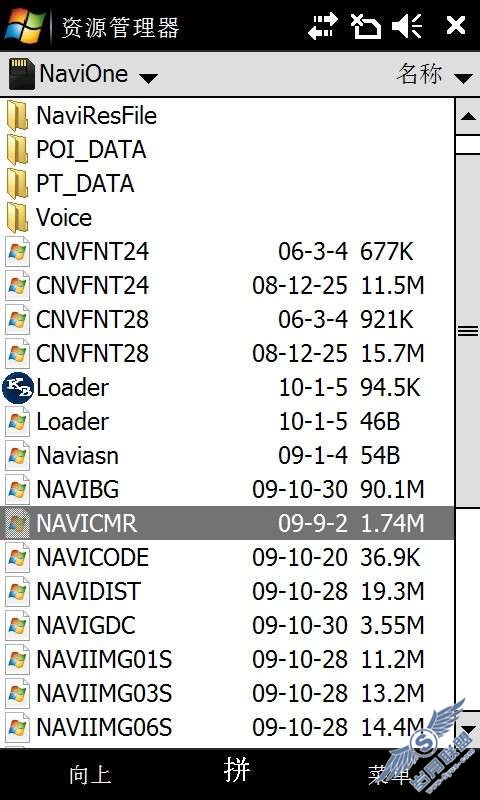This screenshot has width=480, height=800.
Task: Grab the vertical scrollbar thumb
Action: [x=467, y=331]
